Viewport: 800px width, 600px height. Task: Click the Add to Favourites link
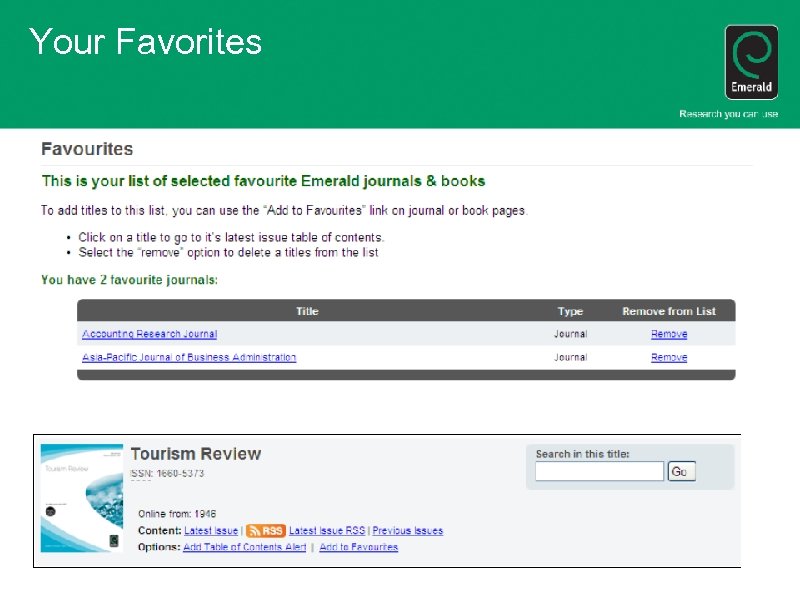coord(359,546)
